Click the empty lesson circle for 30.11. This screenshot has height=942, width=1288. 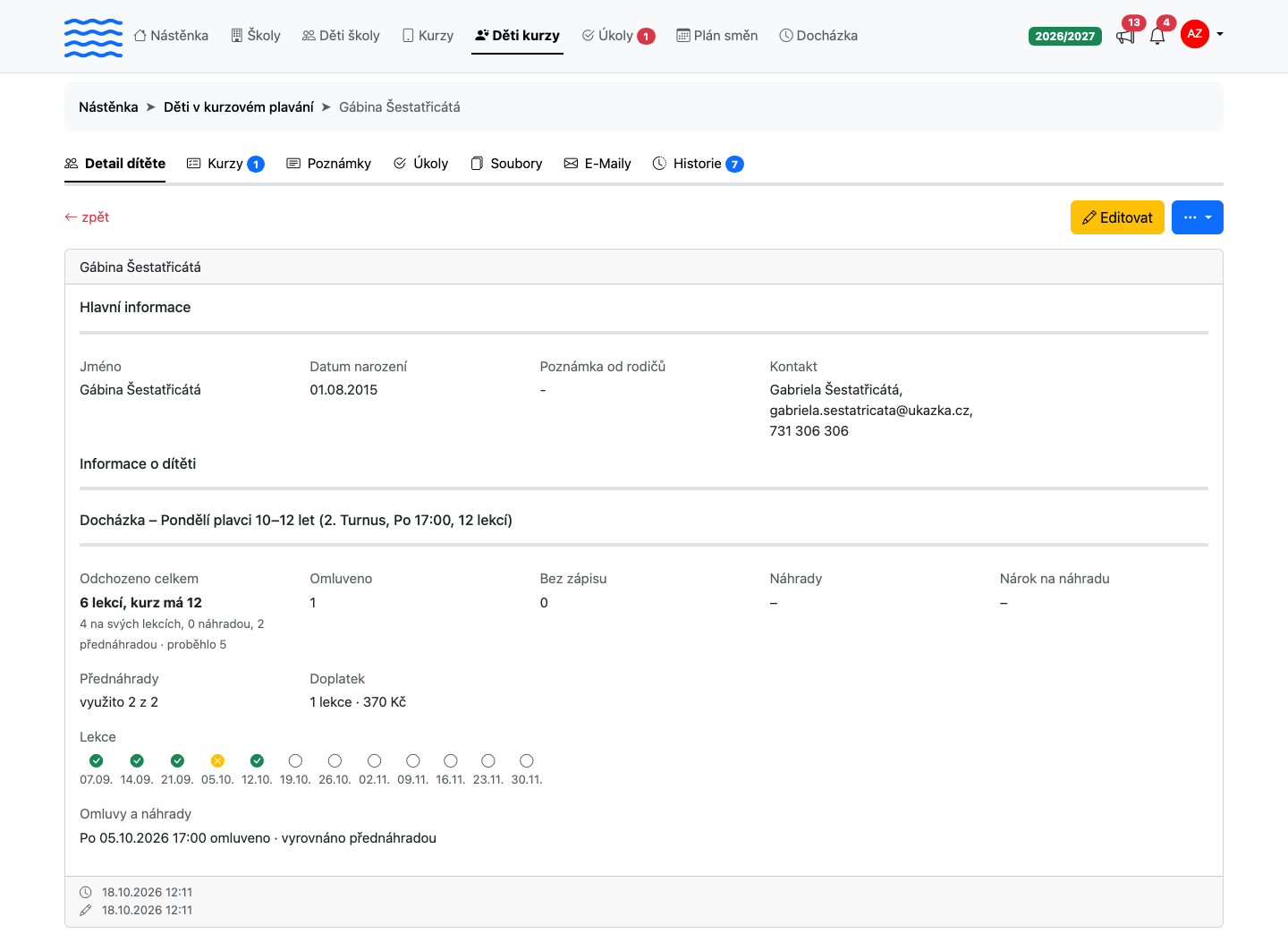pyautogui.click(x=527, y=760)
